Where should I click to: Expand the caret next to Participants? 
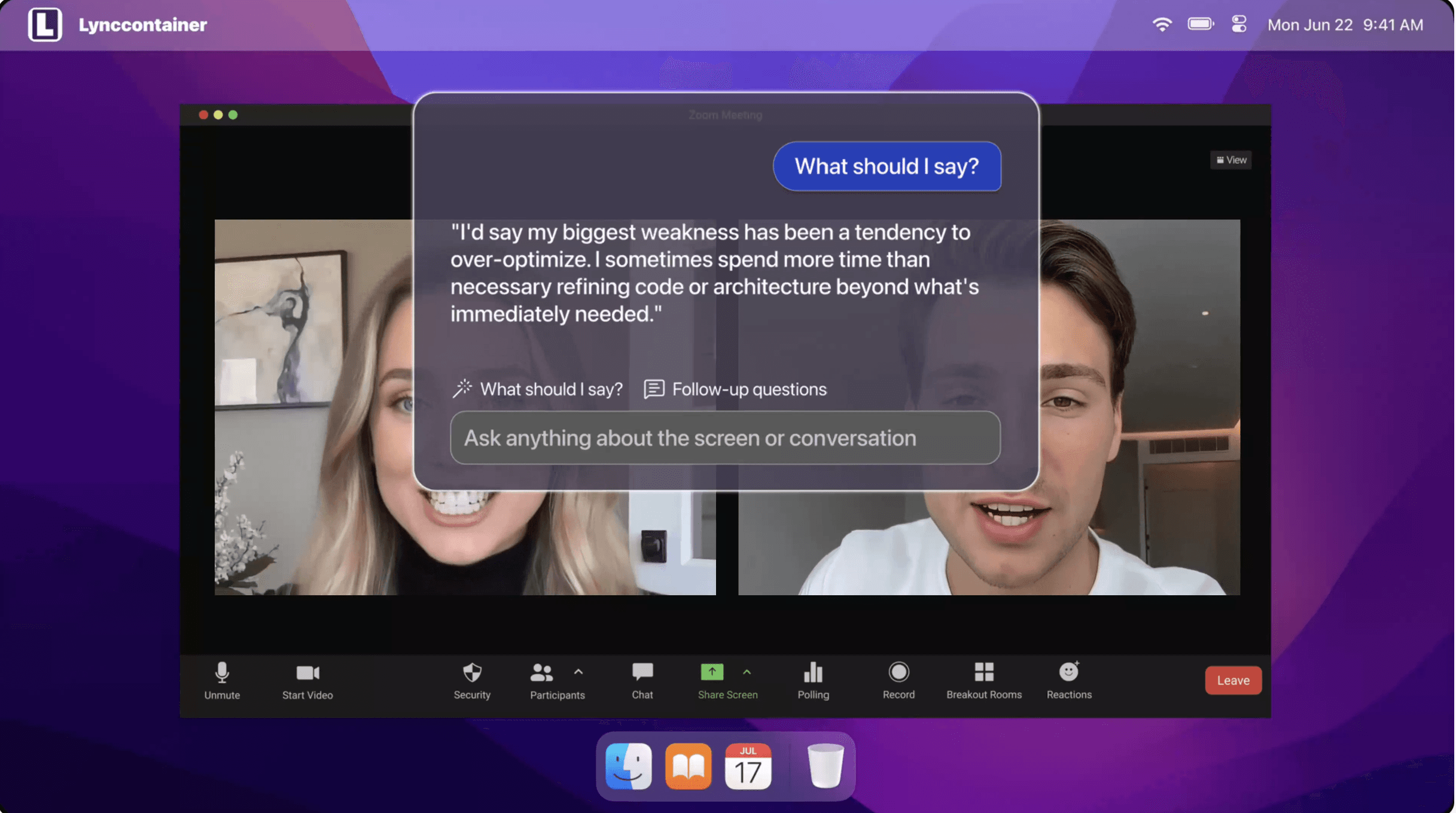[x=578, y=672]
